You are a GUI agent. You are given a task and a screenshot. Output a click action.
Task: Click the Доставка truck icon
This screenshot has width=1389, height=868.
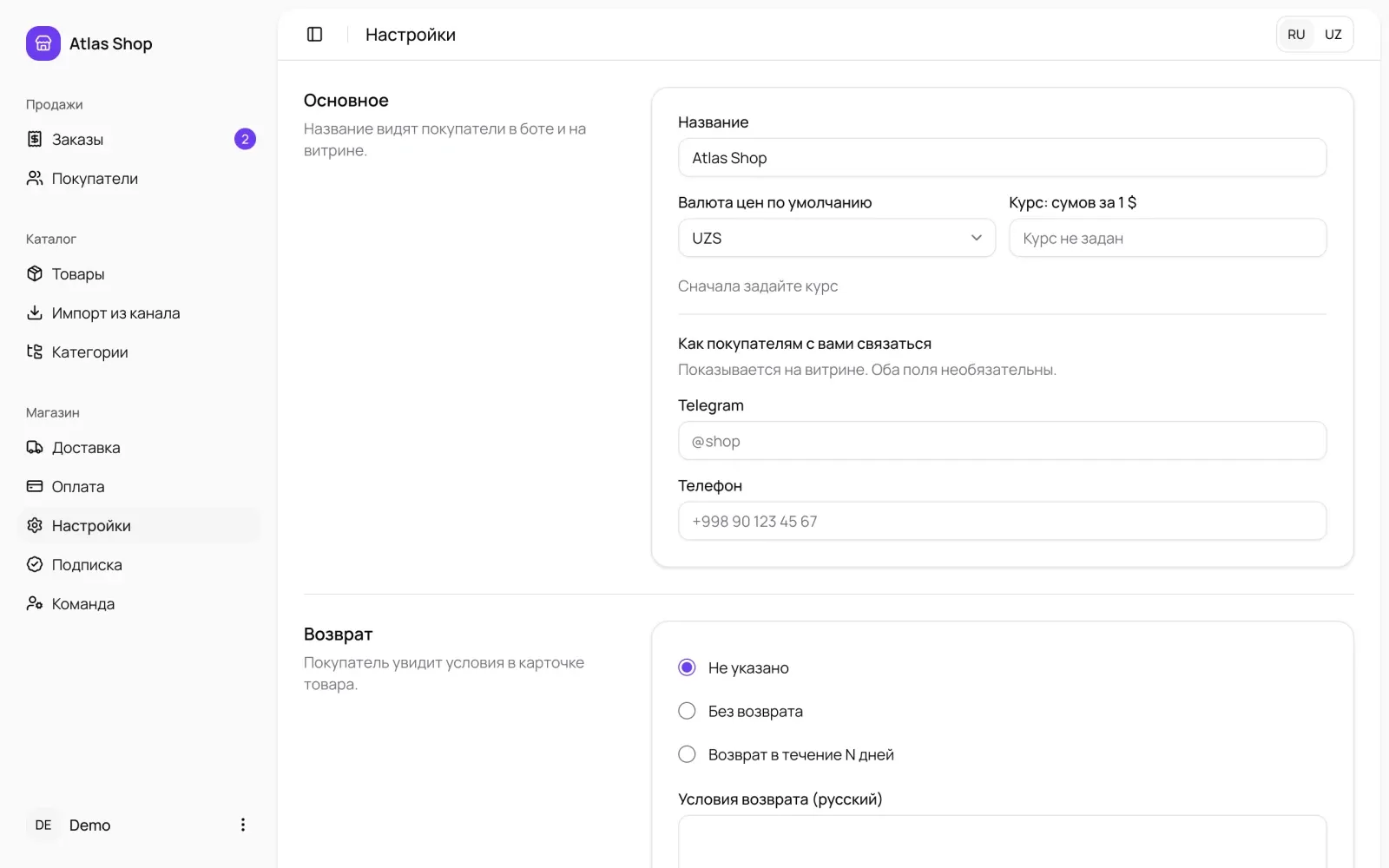pyautogui.click(x=35, y=447)
